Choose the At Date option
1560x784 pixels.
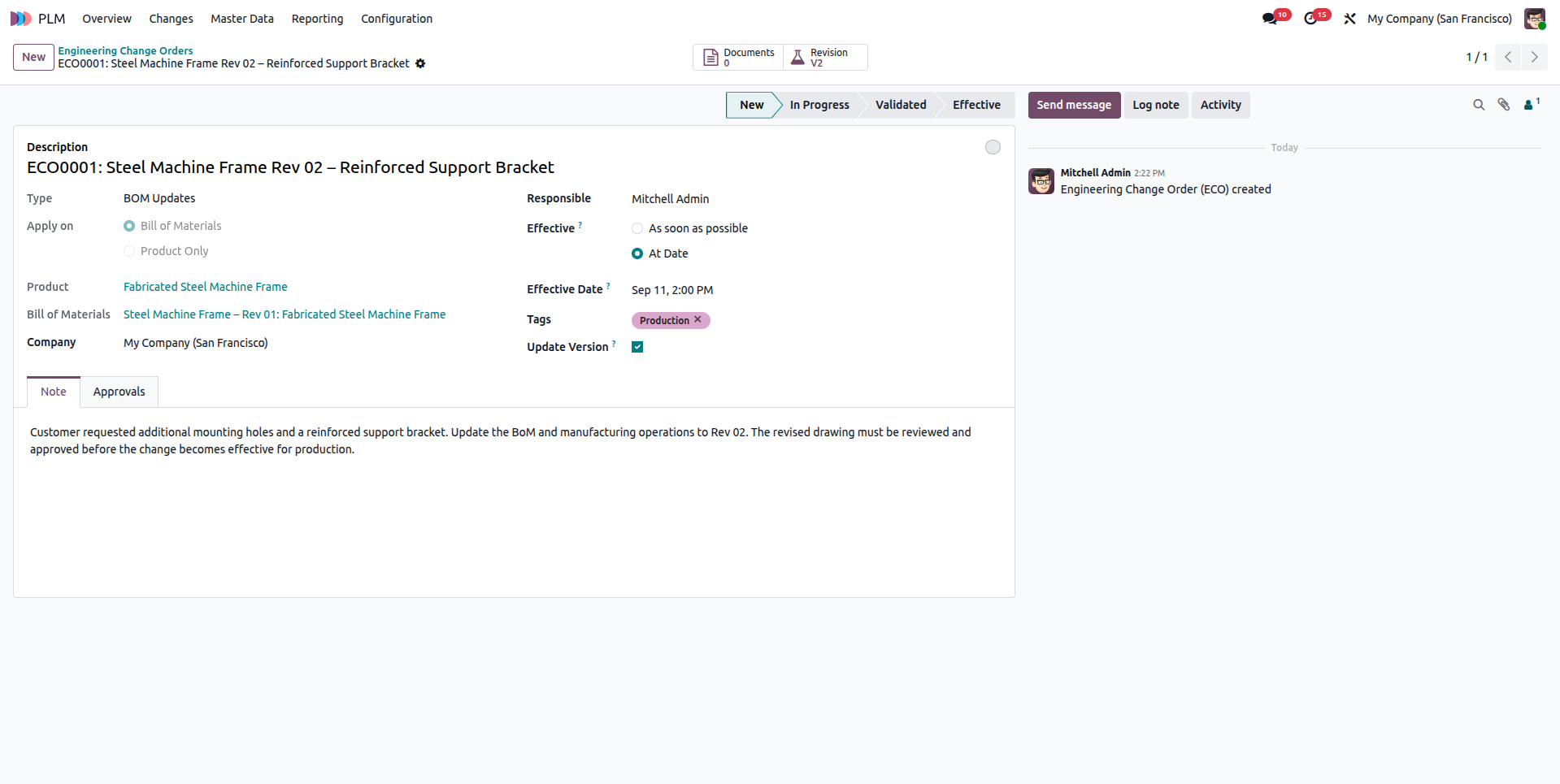637,253
